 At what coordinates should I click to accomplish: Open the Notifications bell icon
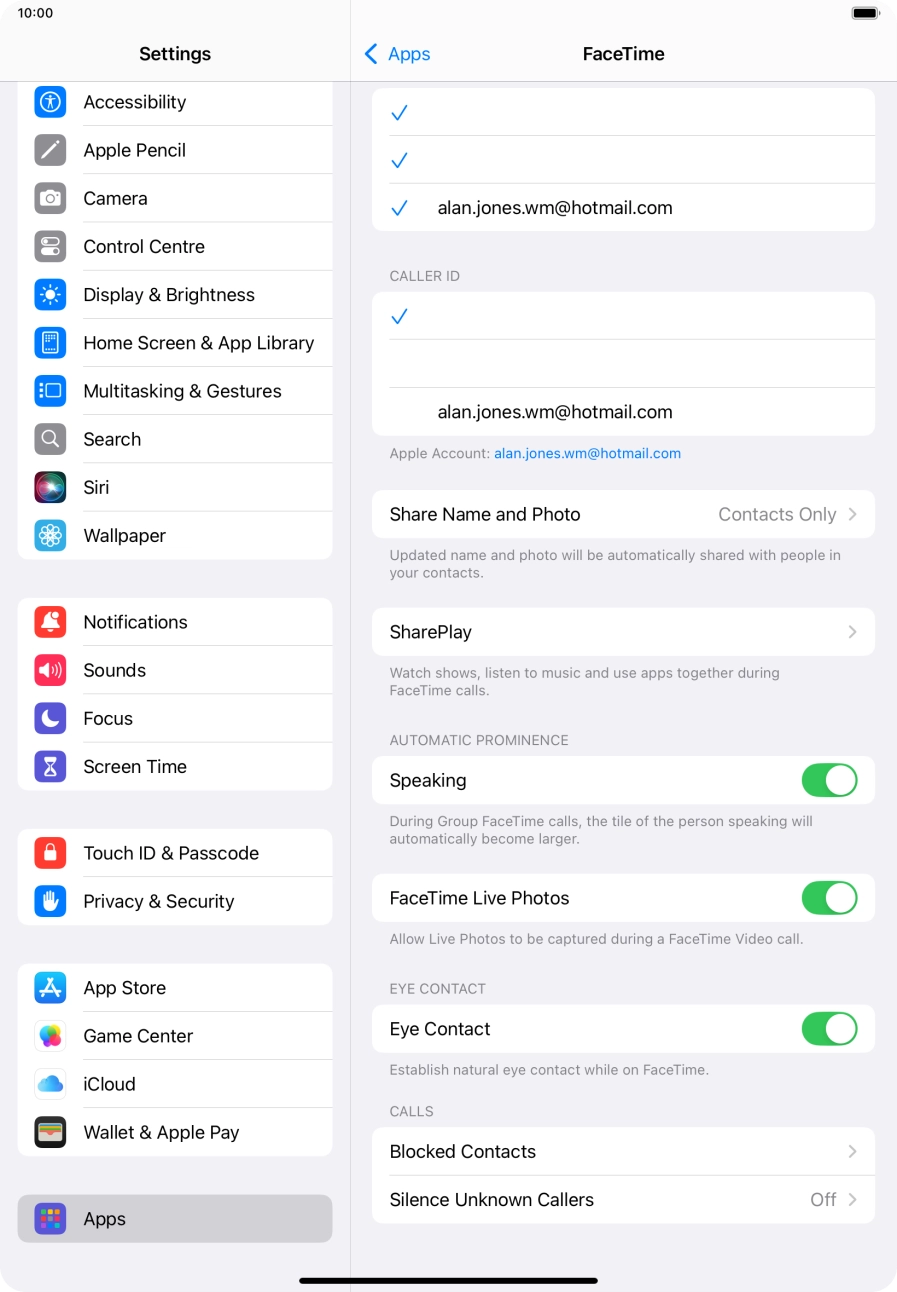pos(50,622)
